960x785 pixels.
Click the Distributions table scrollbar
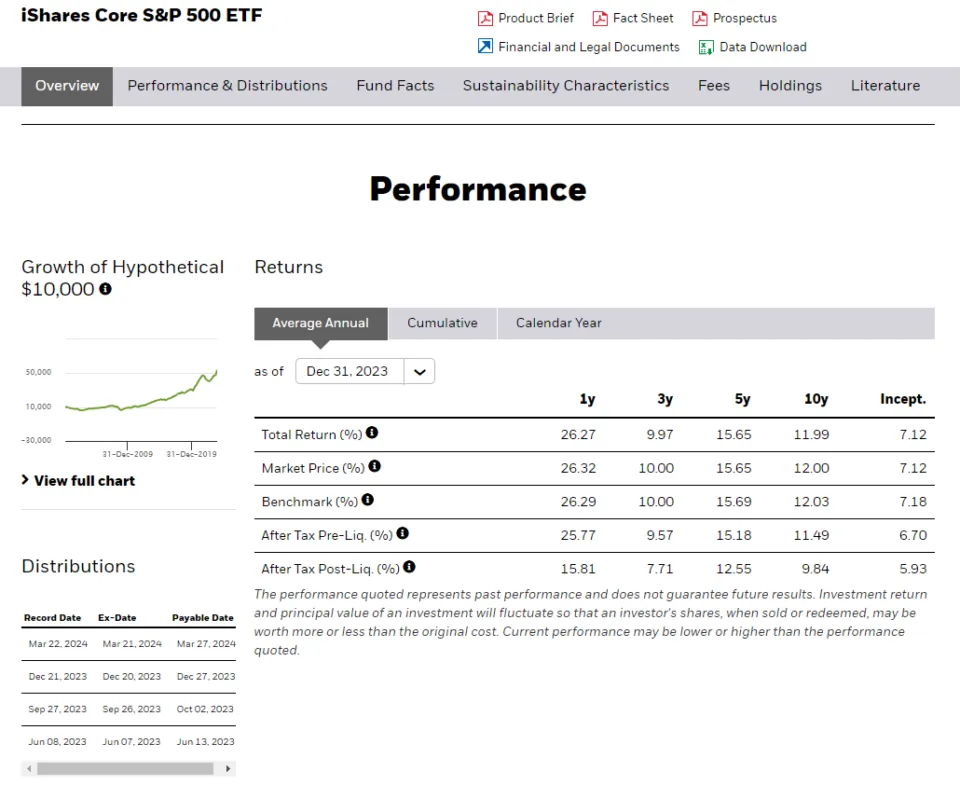pos(127,768)
